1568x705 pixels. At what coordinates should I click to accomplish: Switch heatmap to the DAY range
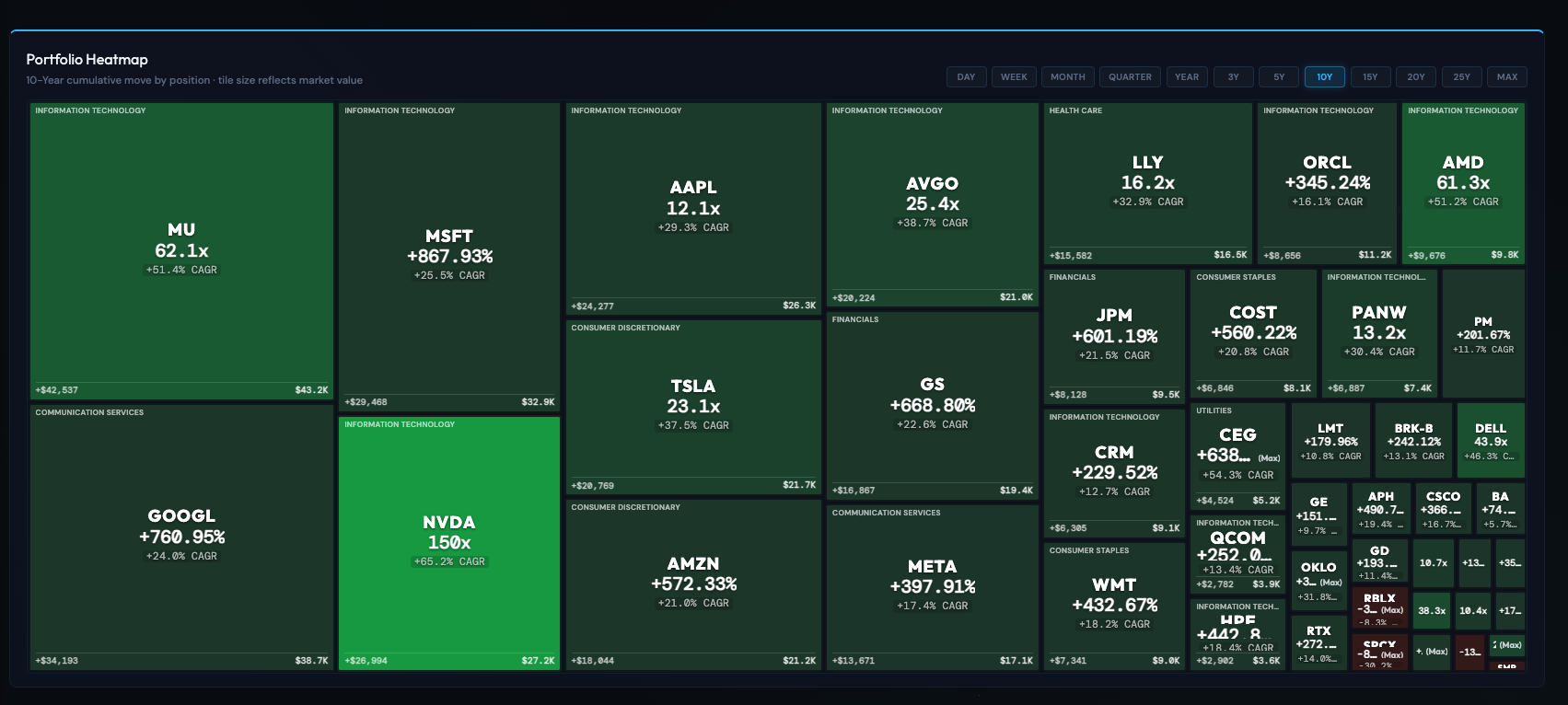966,77
